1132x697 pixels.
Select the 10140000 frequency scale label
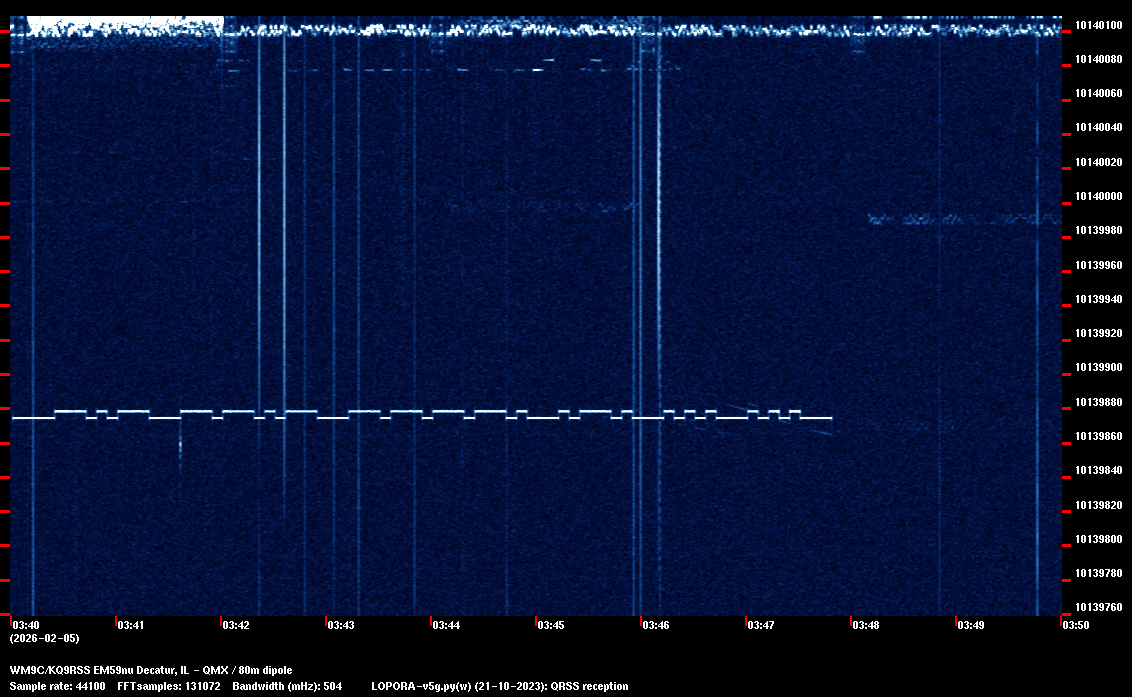click(x=1097, y=196)
